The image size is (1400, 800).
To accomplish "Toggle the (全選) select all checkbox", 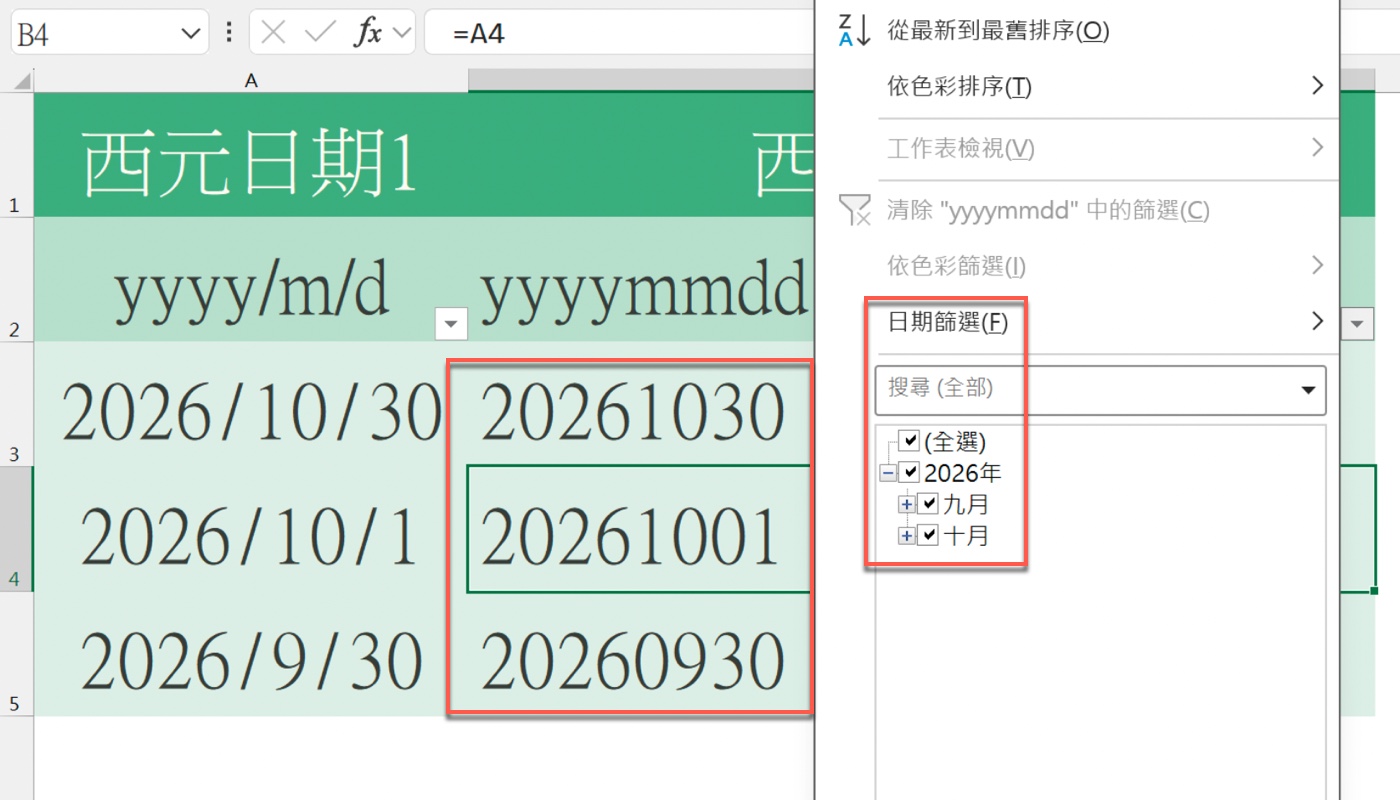I will [x=909, y=440].
